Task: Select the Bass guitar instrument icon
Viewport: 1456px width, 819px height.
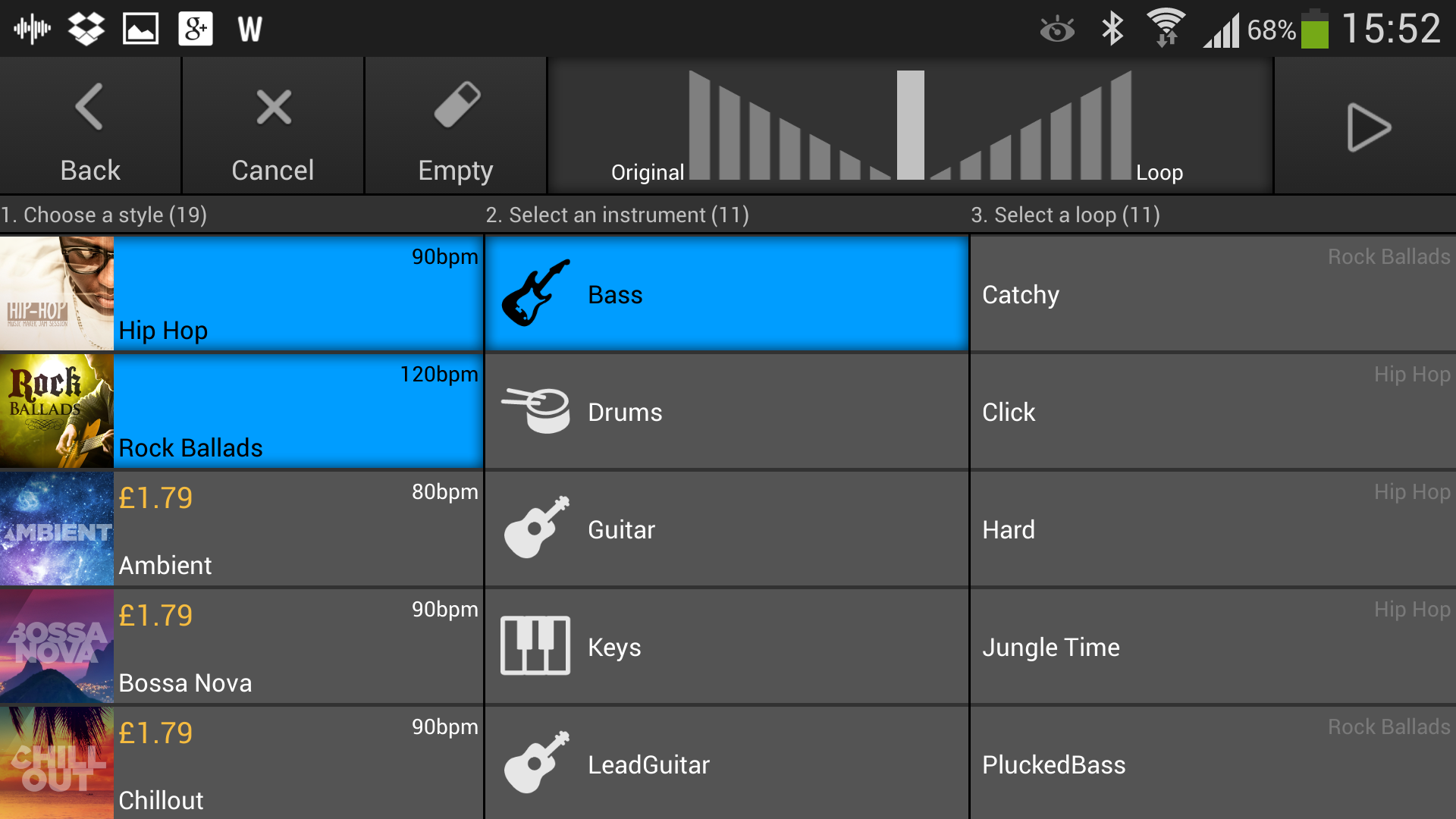Action: 535,294
